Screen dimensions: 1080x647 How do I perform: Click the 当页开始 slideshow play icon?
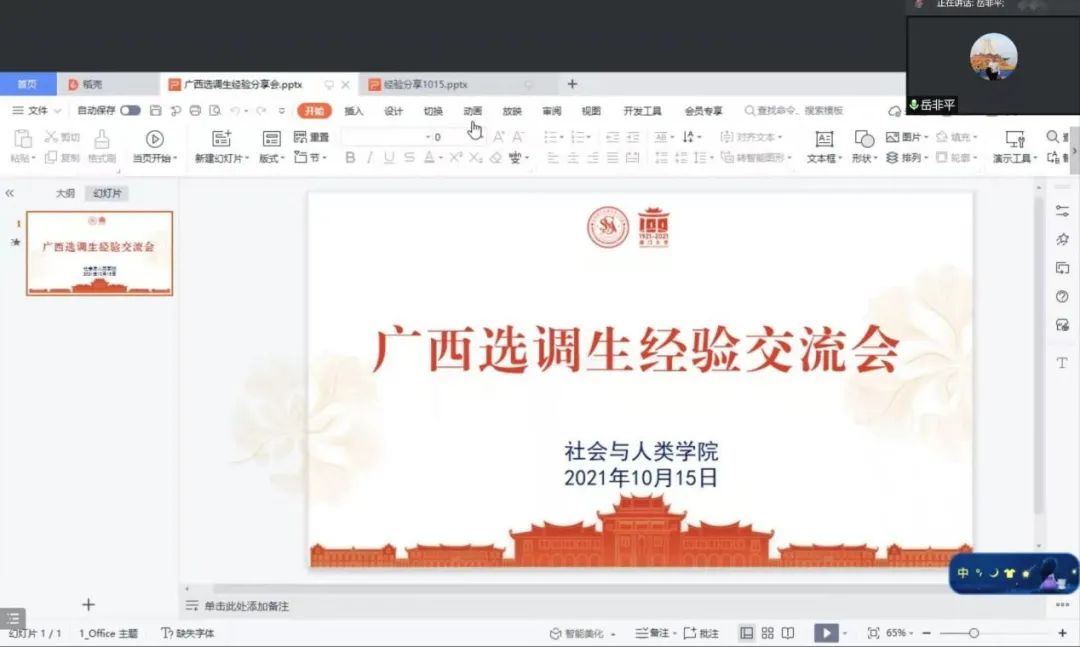pos(154,139)
